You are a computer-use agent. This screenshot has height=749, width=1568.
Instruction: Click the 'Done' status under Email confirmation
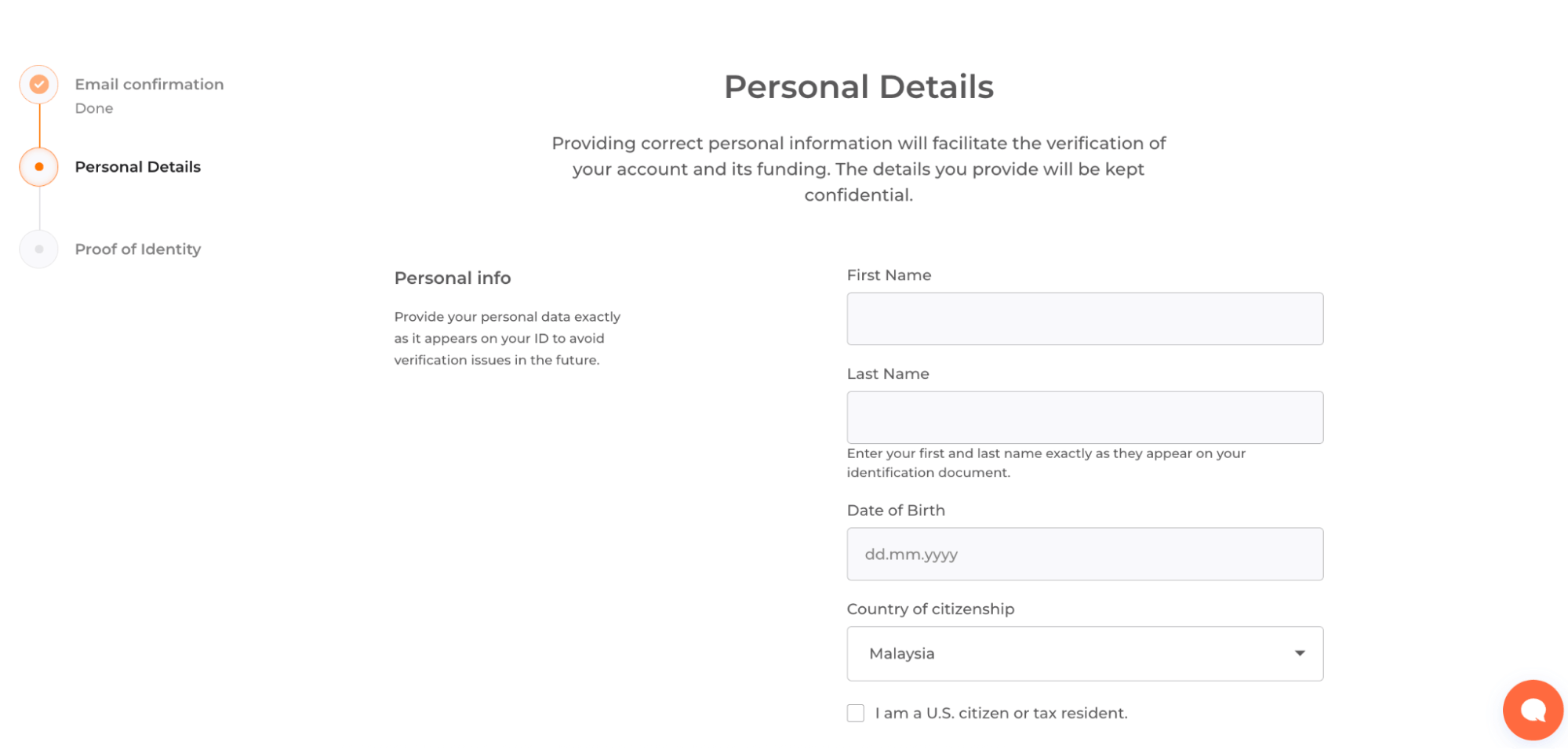point(94,108)
